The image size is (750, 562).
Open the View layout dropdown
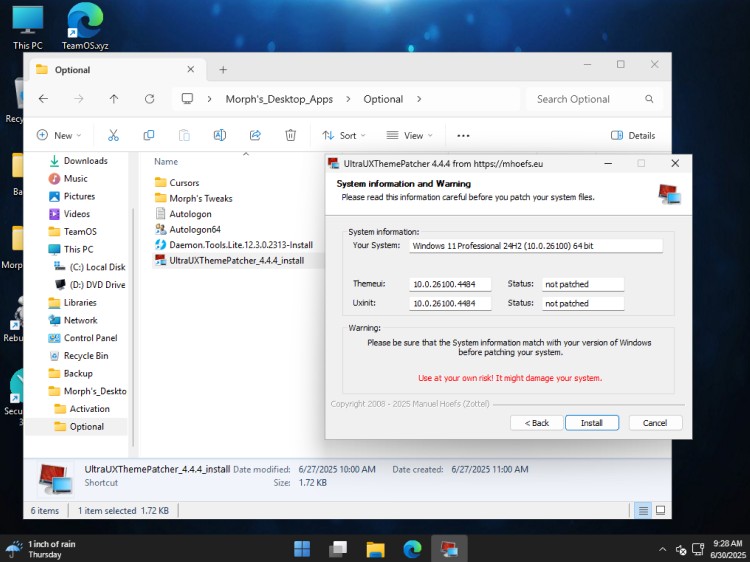click(x=409, y=135)
